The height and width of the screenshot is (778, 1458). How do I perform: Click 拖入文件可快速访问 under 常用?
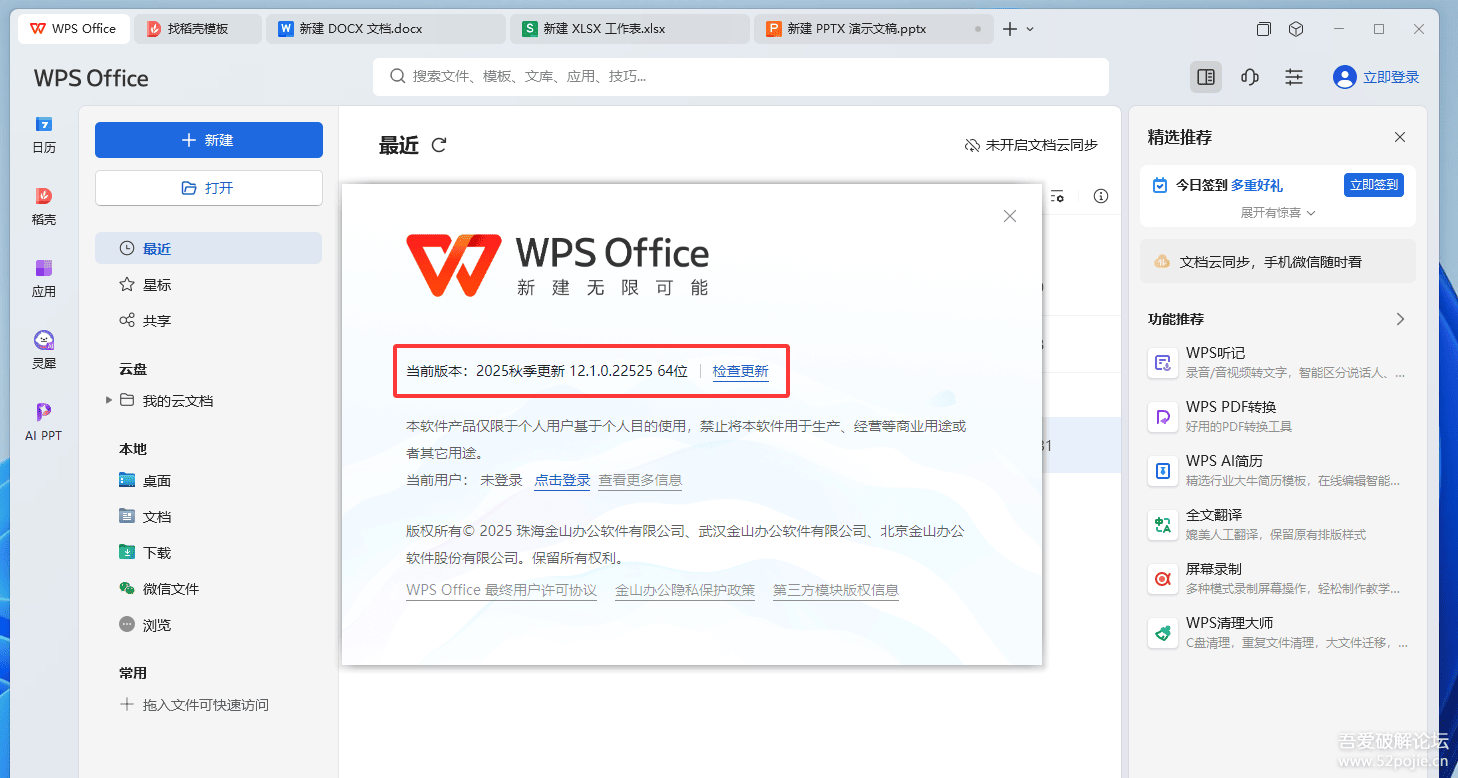point(194,705)
